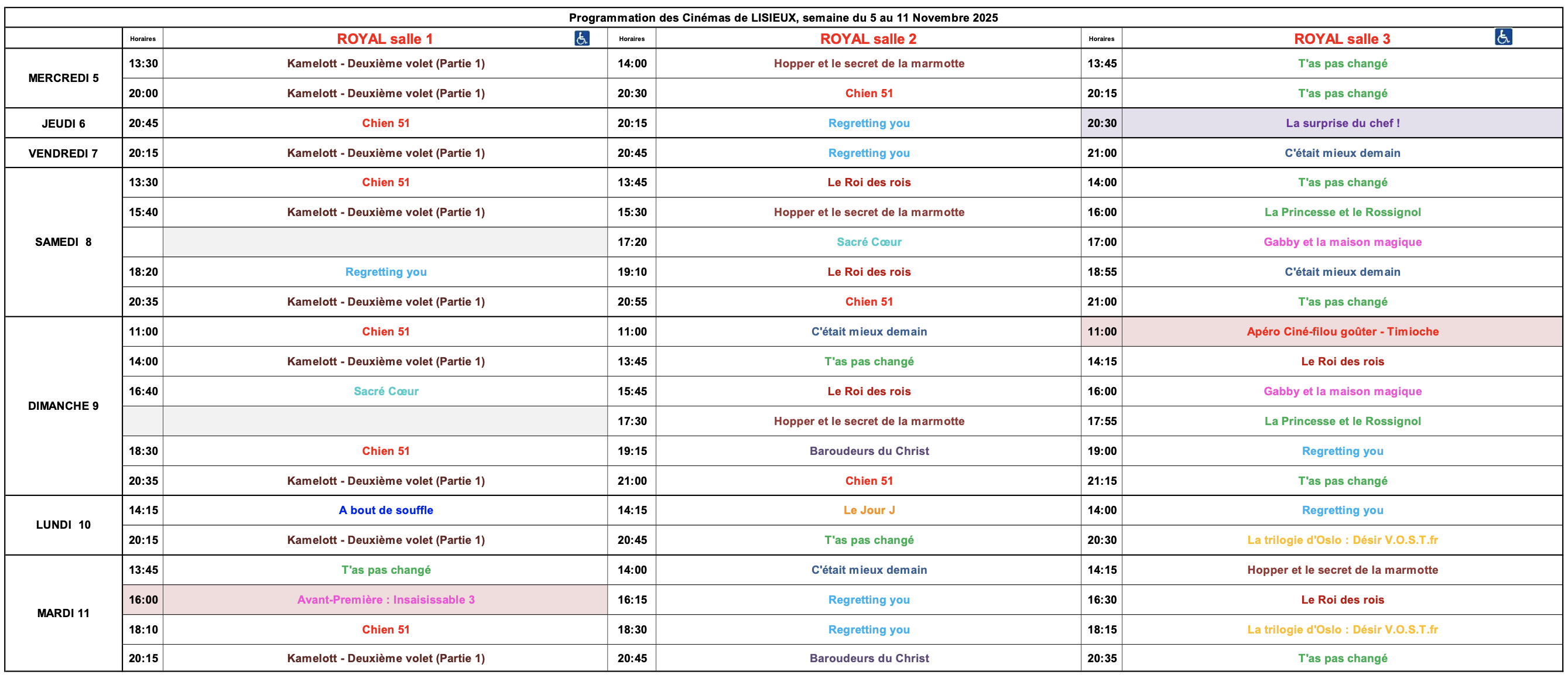Click the wheelchair icon beside ROYAL salle 1
The width and height of the screenshot is (1568, 678).
[x=581, y=38]
